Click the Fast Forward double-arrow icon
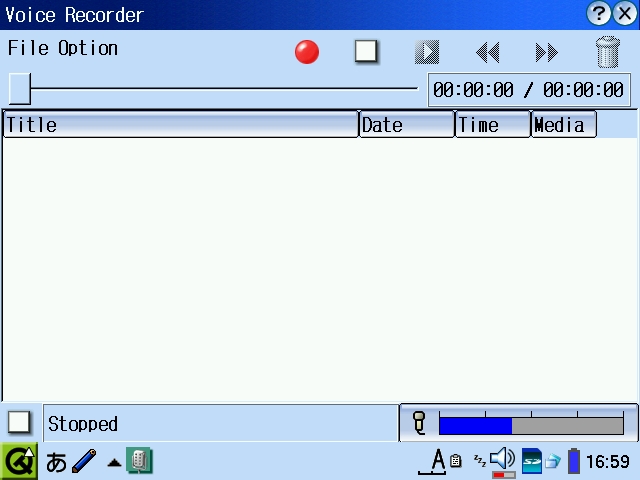640x480 pixels. point(546,52)
